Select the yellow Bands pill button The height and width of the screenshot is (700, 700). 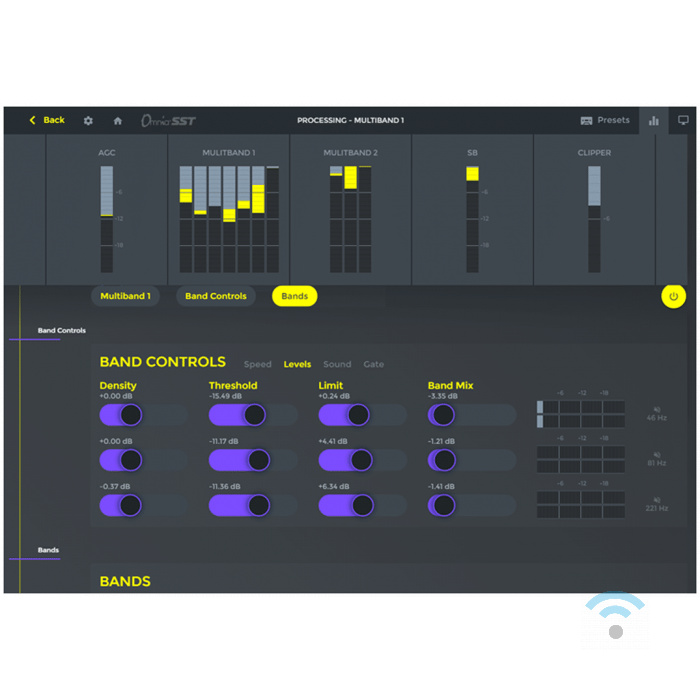pos(294,296)
